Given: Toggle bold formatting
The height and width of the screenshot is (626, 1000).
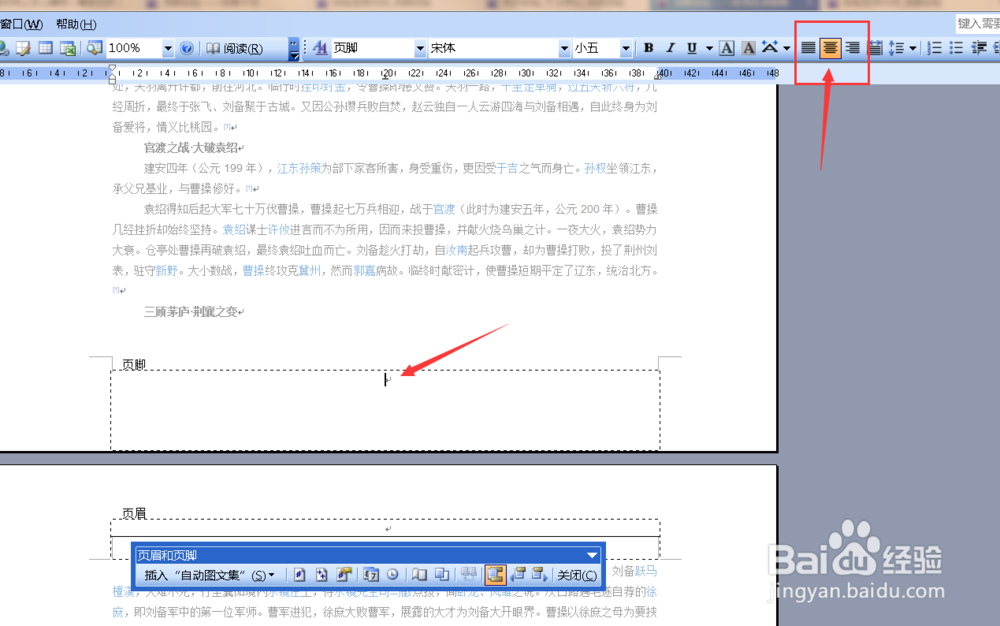Looking at the screenshot, I should 648,47.
